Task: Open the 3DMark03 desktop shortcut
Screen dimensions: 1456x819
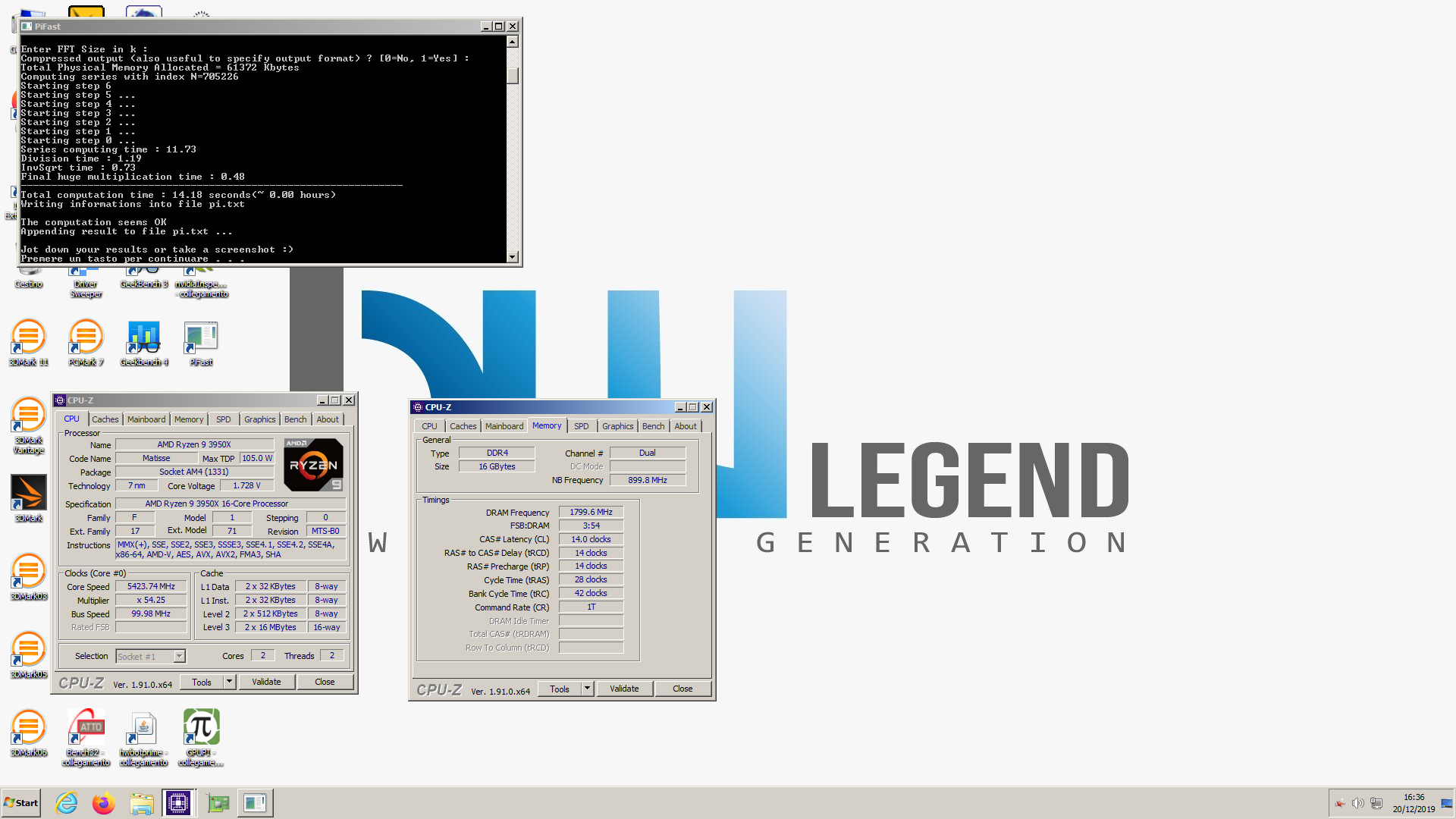Action: tap(28, 577)
